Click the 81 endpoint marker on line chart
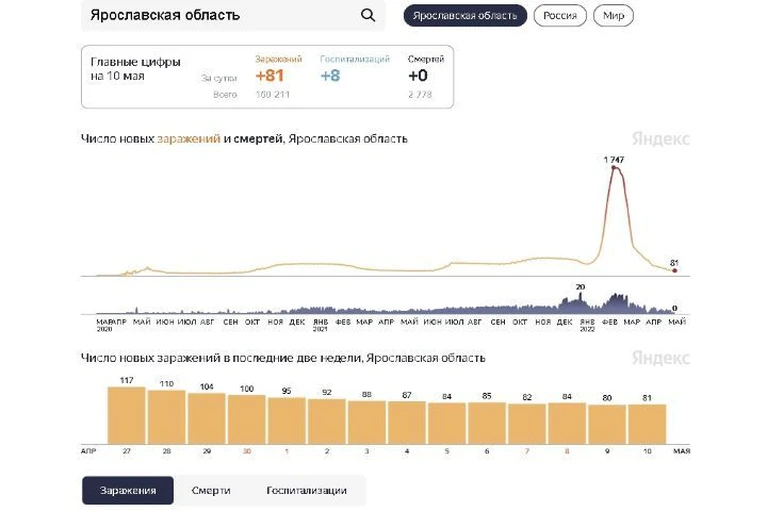 tap(675, 270)
